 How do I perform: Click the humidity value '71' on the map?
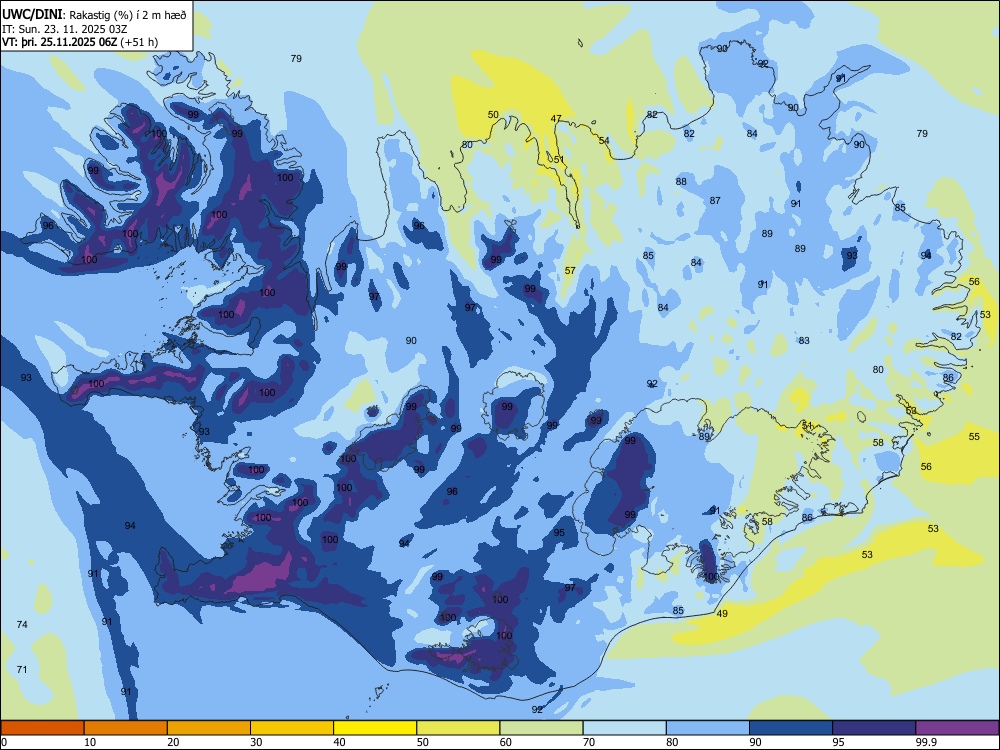[x=22, y=669]
